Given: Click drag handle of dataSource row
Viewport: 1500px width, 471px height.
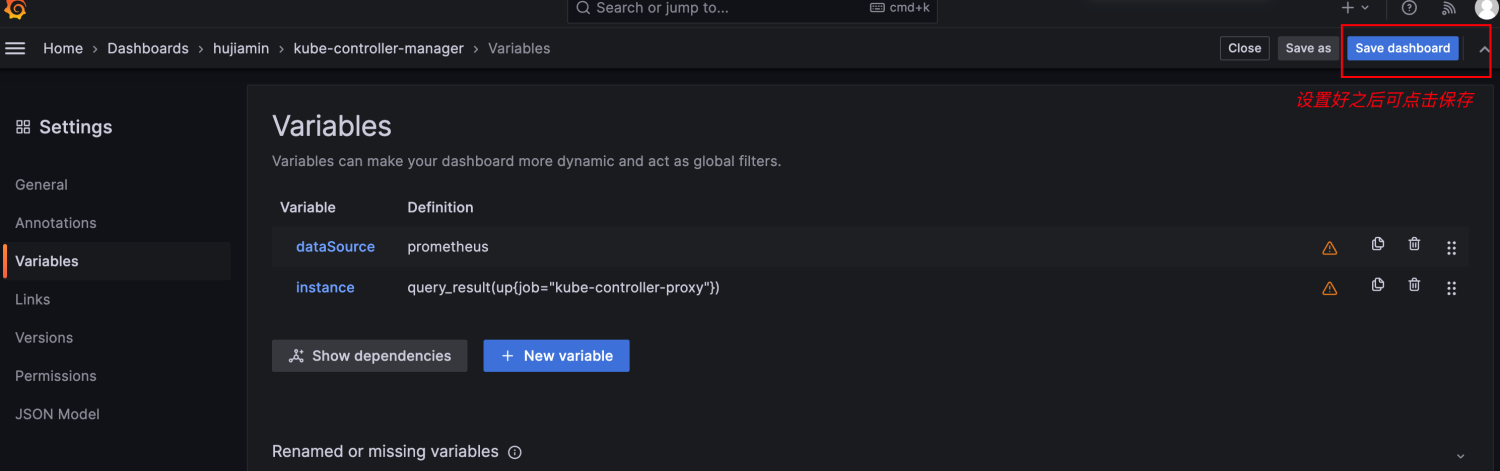Looking at the screenshot, I should 1451,248.
